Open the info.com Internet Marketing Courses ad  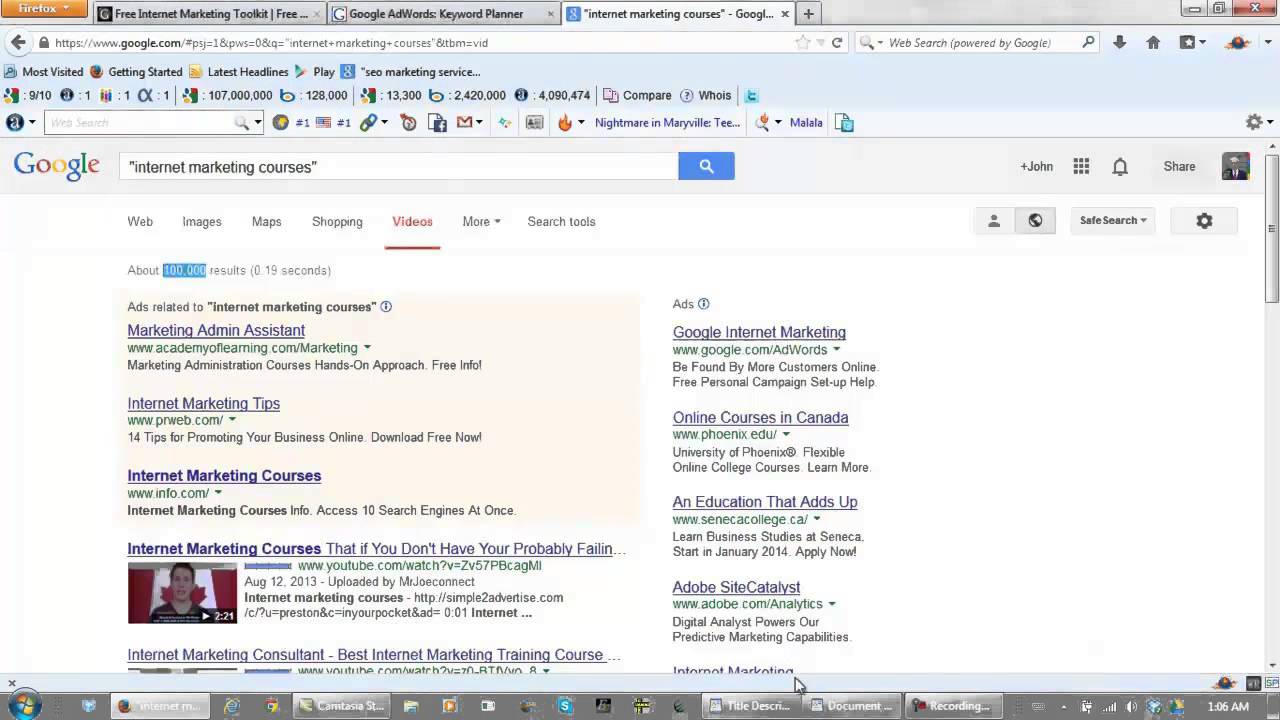pyautogui.click(x=224, y=476)
